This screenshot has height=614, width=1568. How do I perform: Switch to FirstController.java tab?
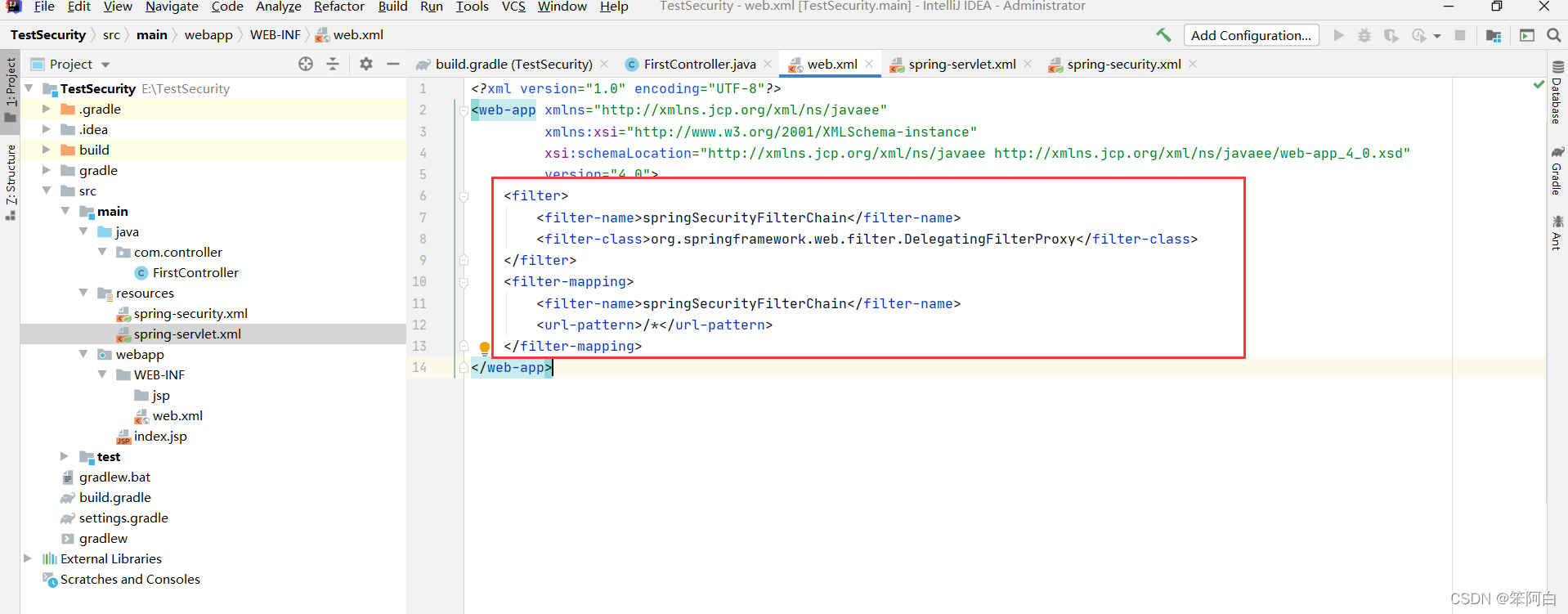(x=700, y=64)
